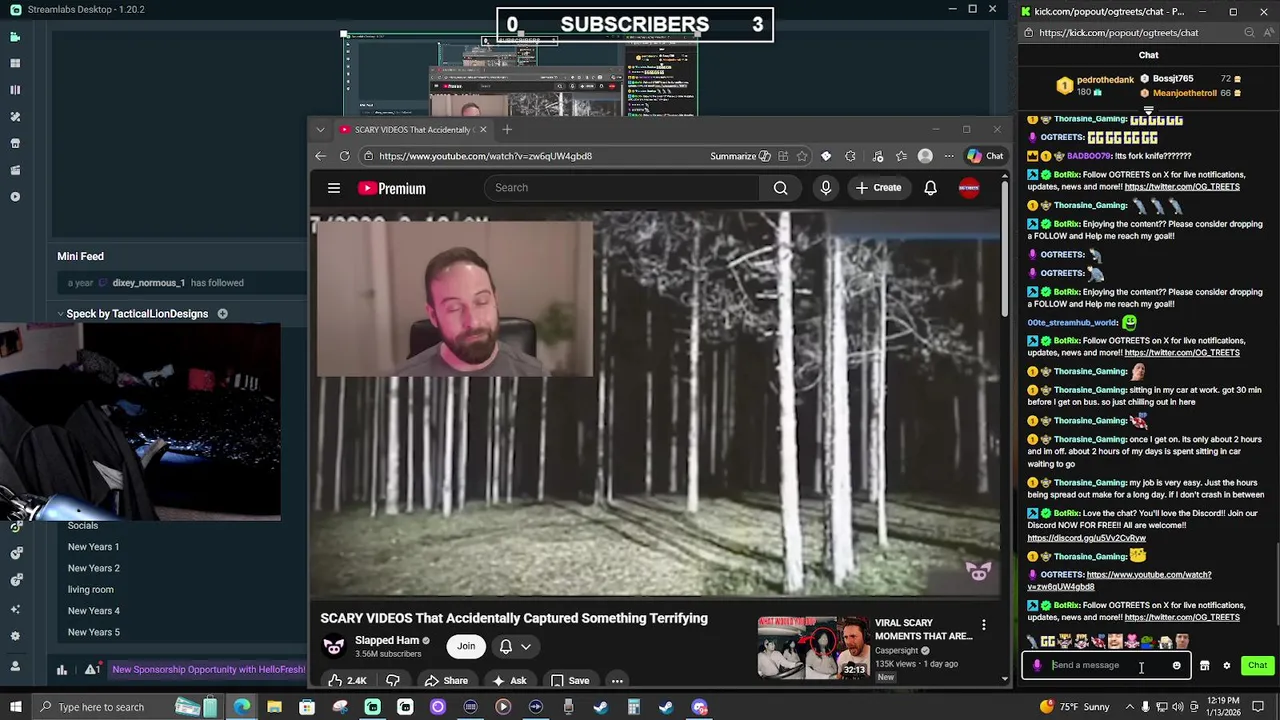Image resolution: width=1280 pixels, height=720 pixels.
Task: Click the YouTube Premium logo
Action: (392, 188)
